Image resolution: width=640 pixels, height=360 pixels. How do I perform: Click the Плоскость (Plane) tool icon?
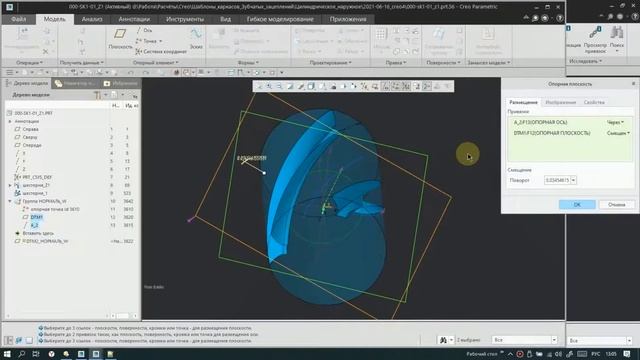coord(120,34)
